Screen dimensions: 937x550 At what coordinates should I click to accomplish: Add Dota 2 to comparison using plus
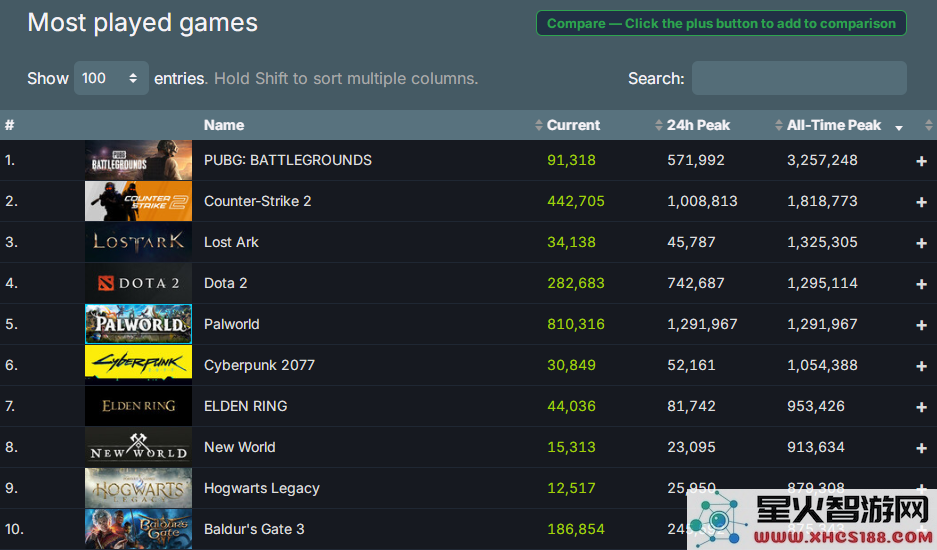[x=921, y=284]
